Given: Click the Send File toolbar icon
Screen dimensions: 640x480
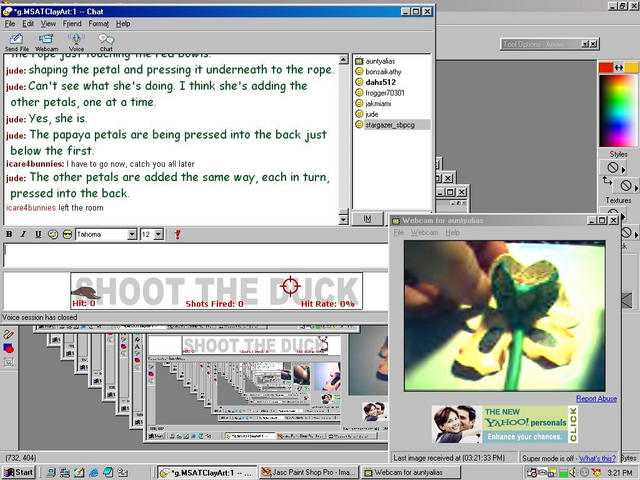Looking at the screenshot, I should coord(16,42).
